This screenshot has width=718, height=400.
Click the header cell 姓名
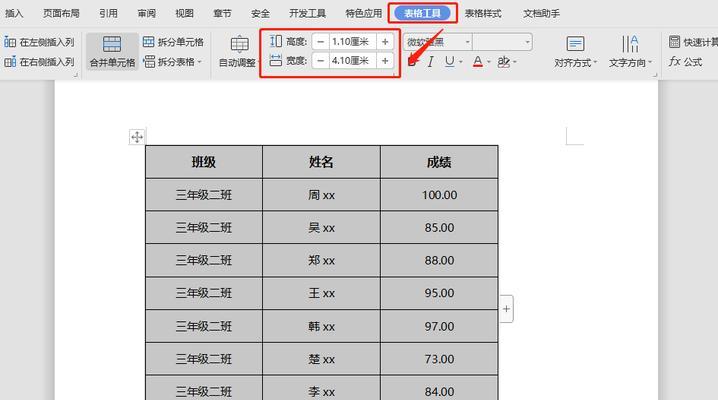(x=321, y=162)
